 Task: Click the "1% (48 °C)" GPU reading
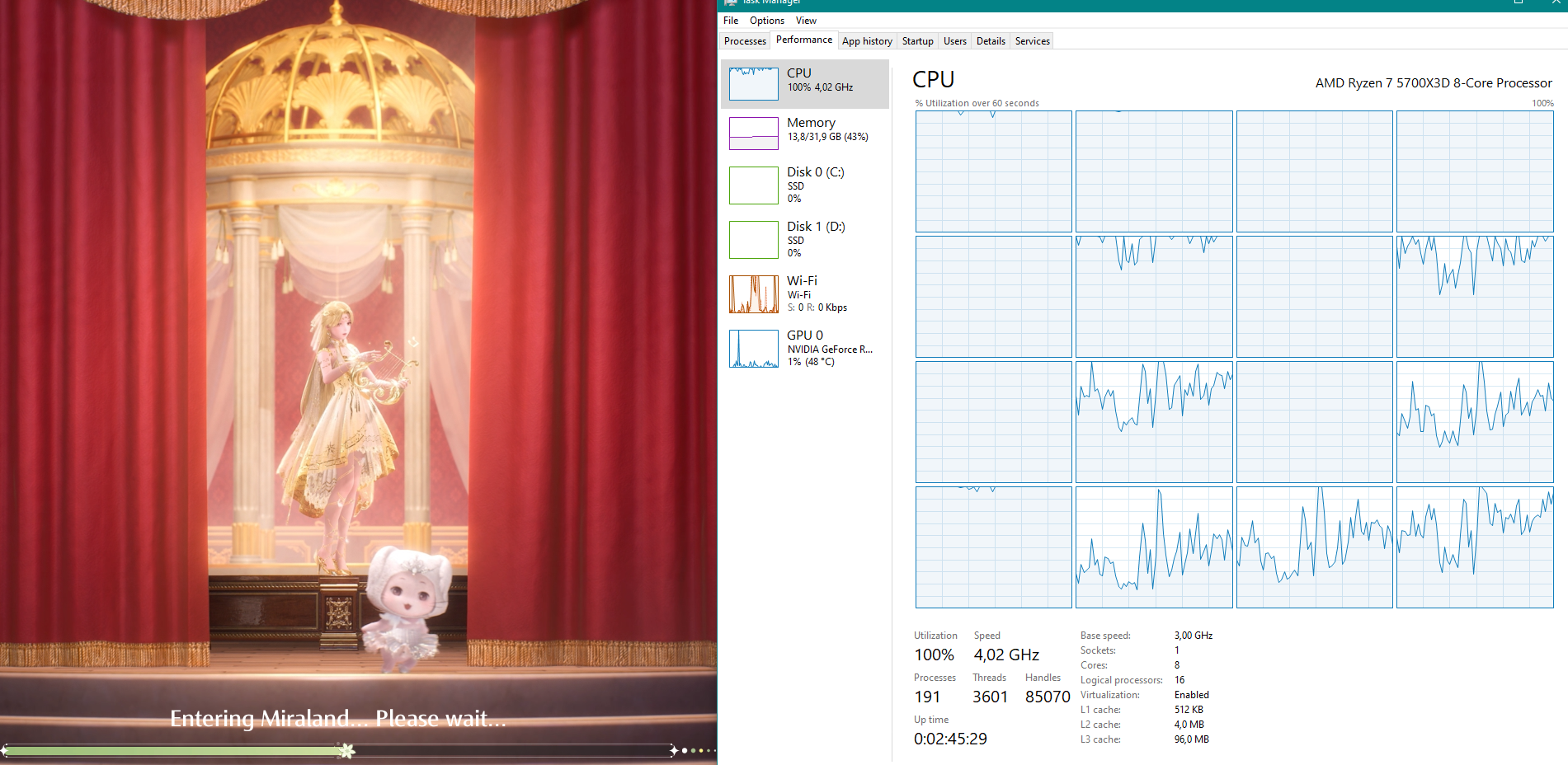point(811,362)
